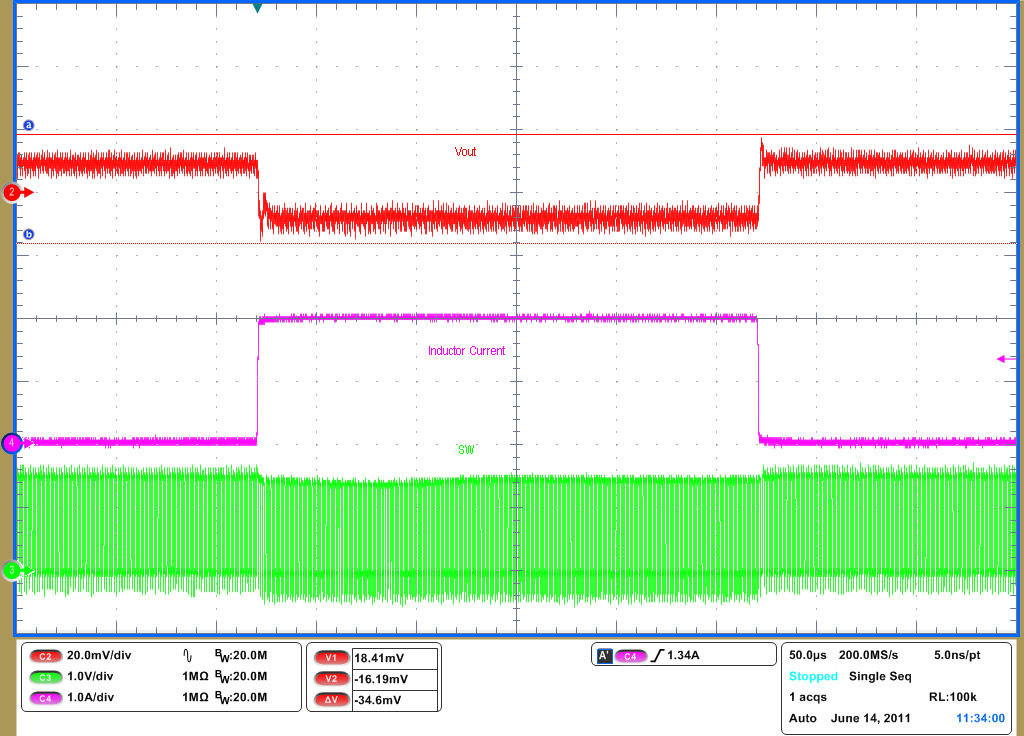Select the C3 channel badge

44,678
